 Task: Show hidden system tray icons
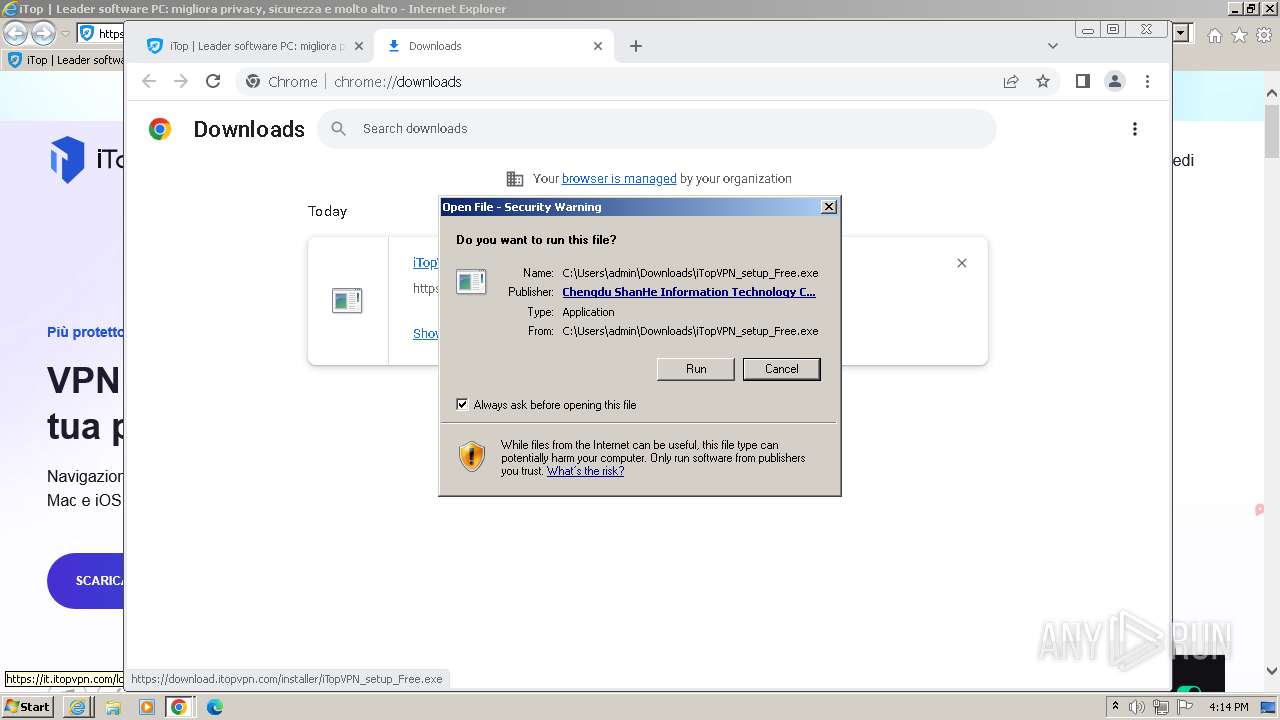tap(1116, 707)
